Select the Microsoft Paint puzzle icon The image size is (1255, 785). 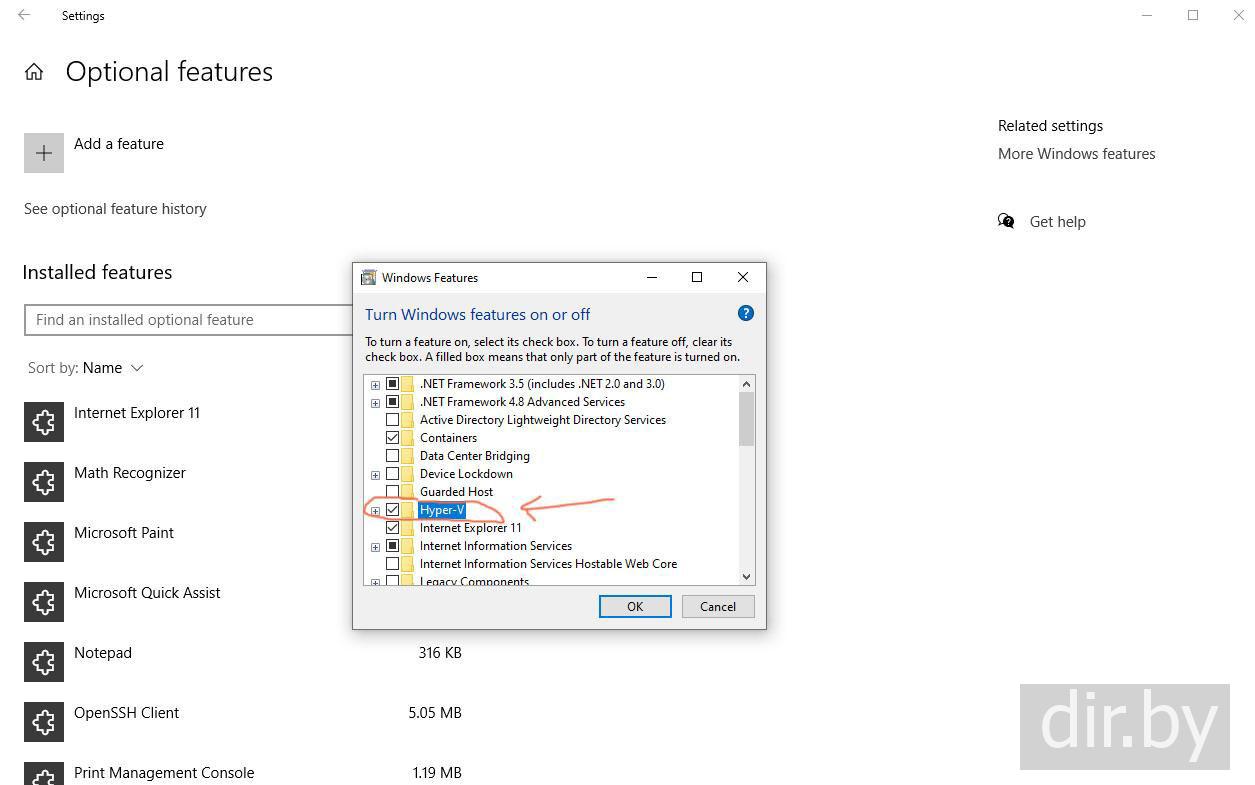pos(44,542)
